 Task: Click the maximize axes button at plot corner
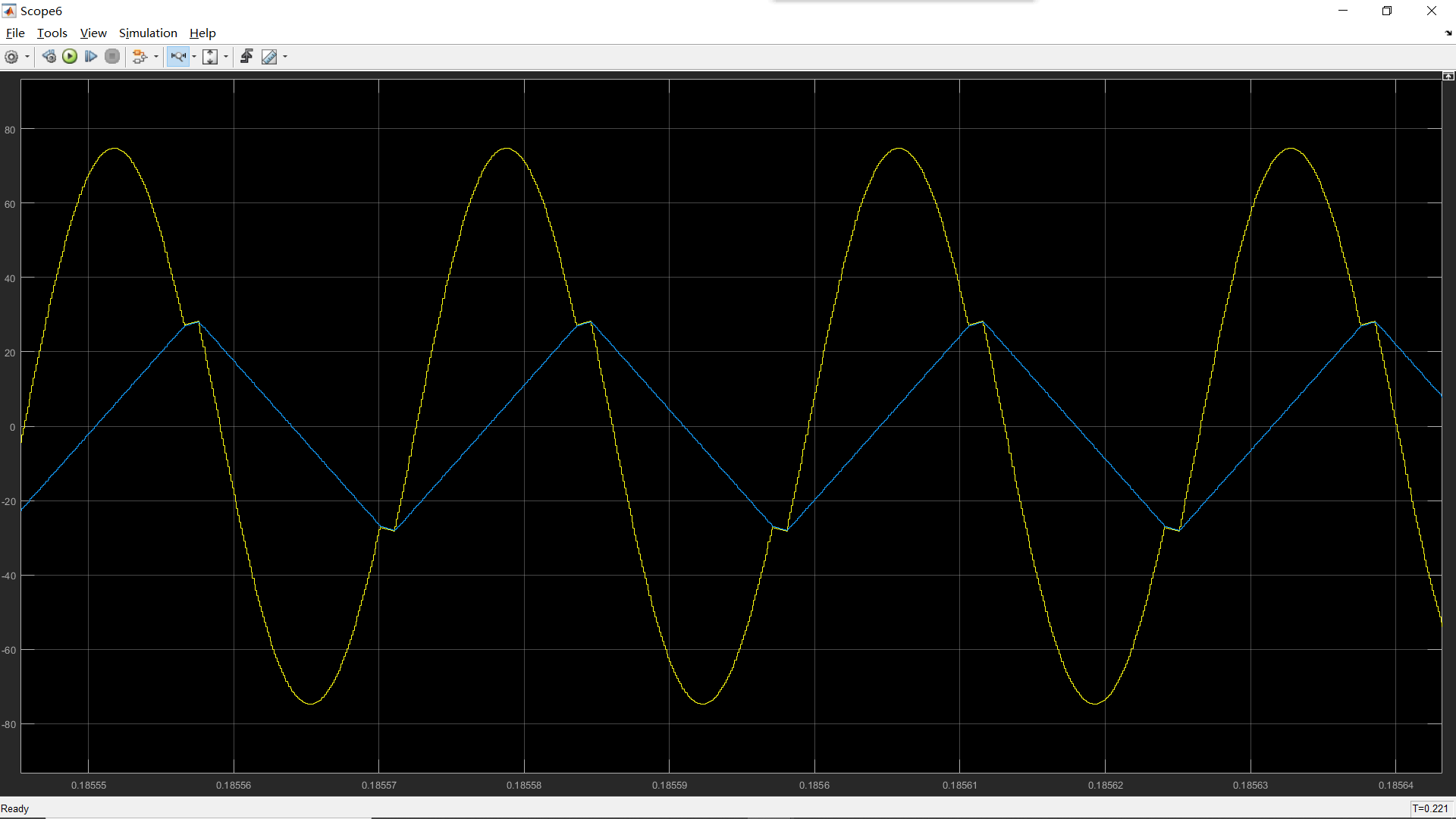[1448, 76]
